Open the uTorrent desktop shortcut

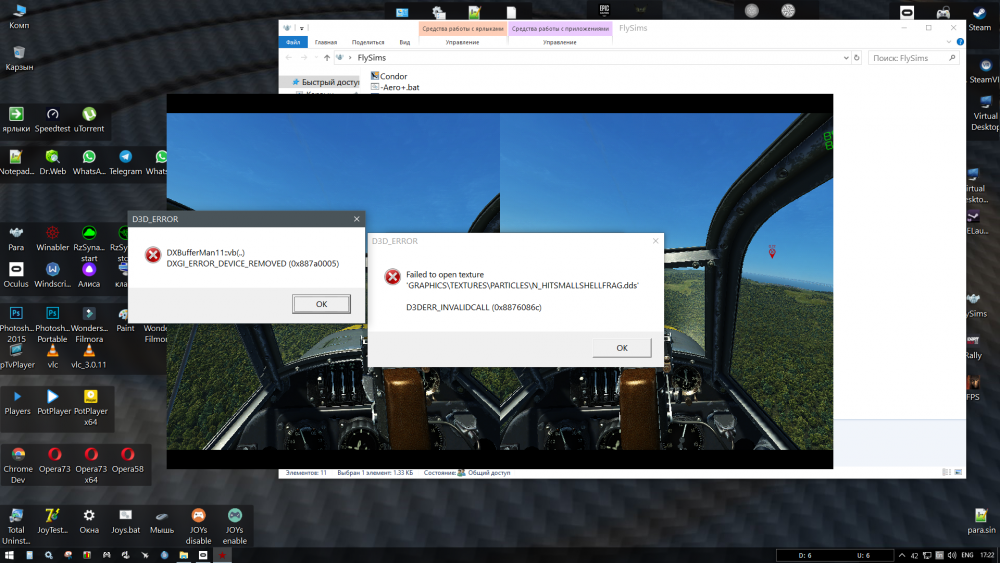coord(89,120)
